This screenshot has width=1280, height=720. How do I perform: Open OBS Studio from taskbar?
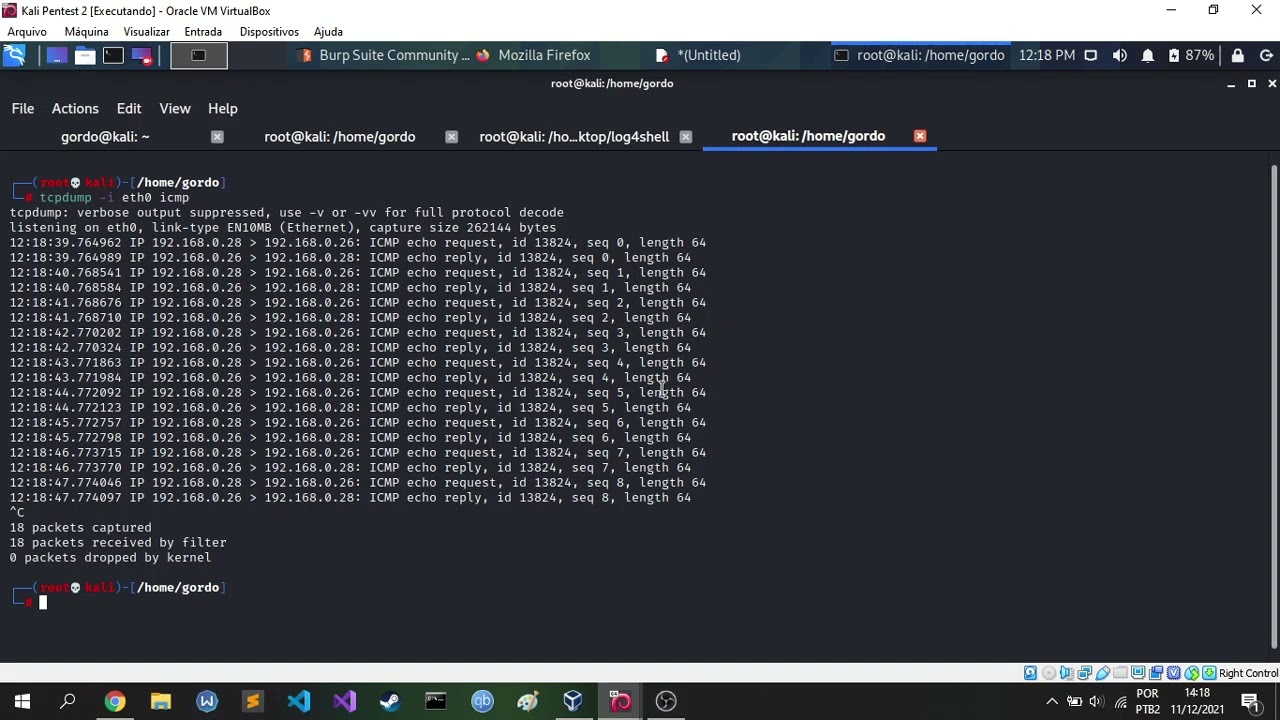click(x=666, y=702)
